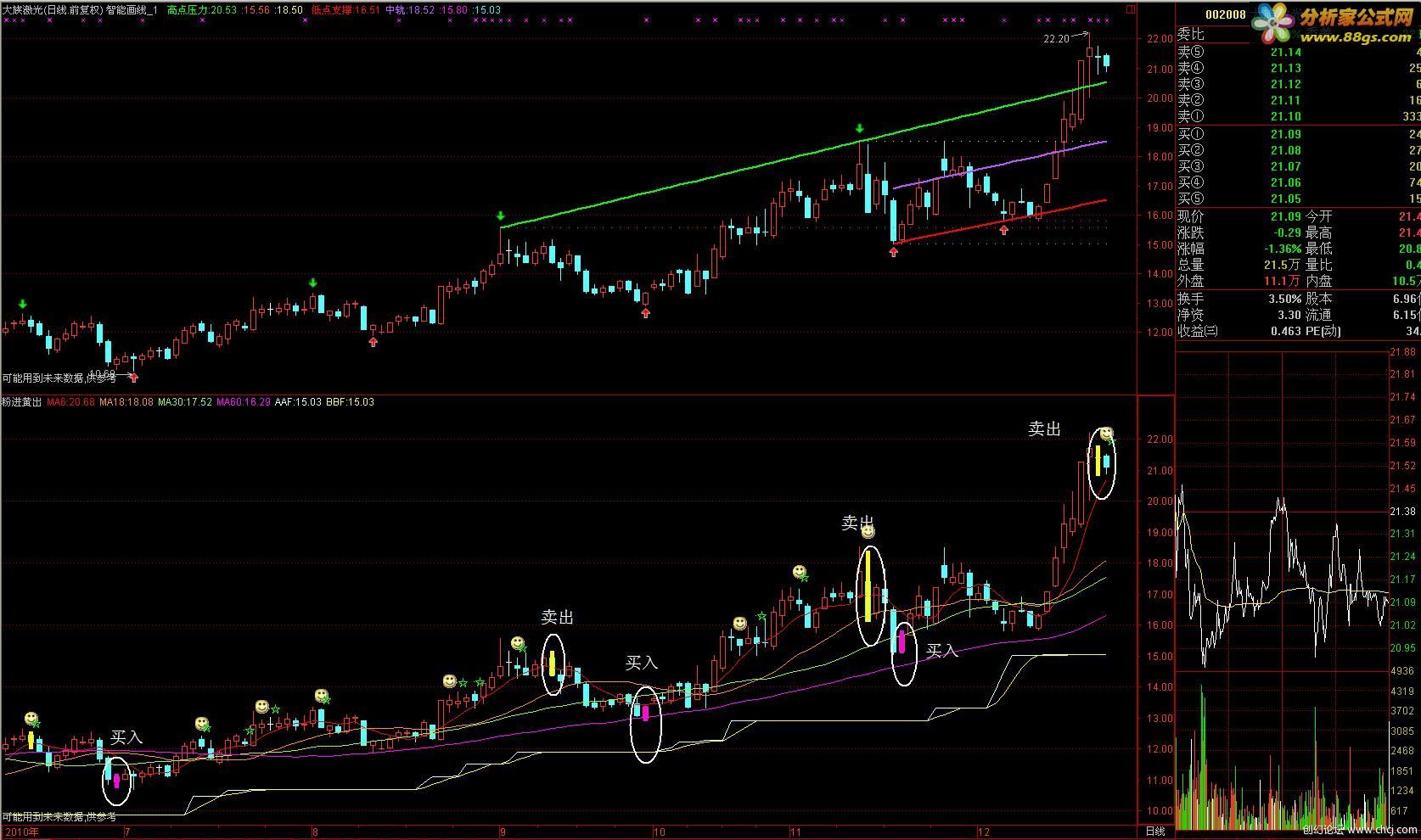Click the smiley marker above the topmost 卖出 candle

(1106, 434)
